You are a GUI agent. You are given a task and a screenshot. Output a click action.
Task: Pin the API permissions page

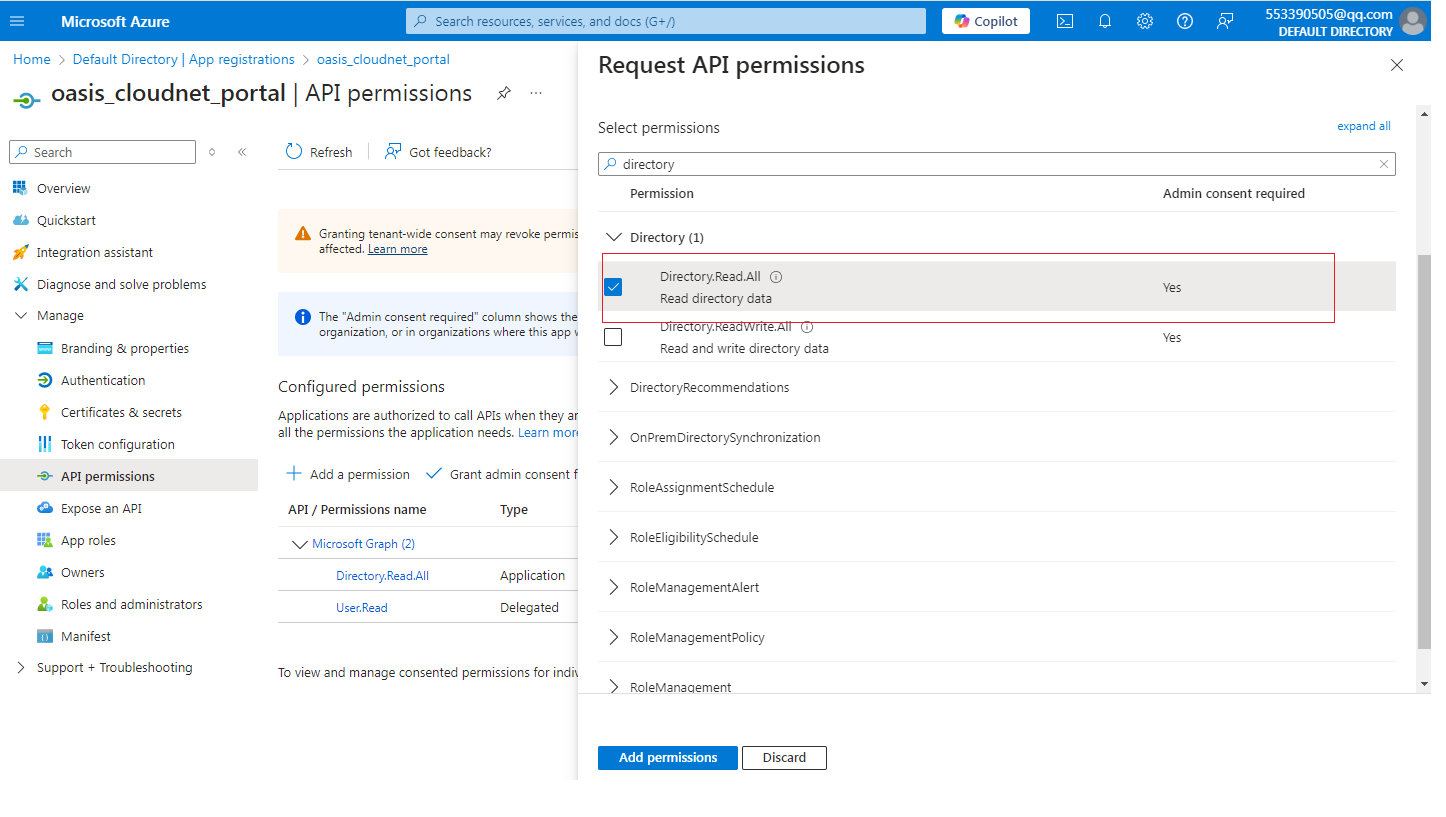click(504, 93)
